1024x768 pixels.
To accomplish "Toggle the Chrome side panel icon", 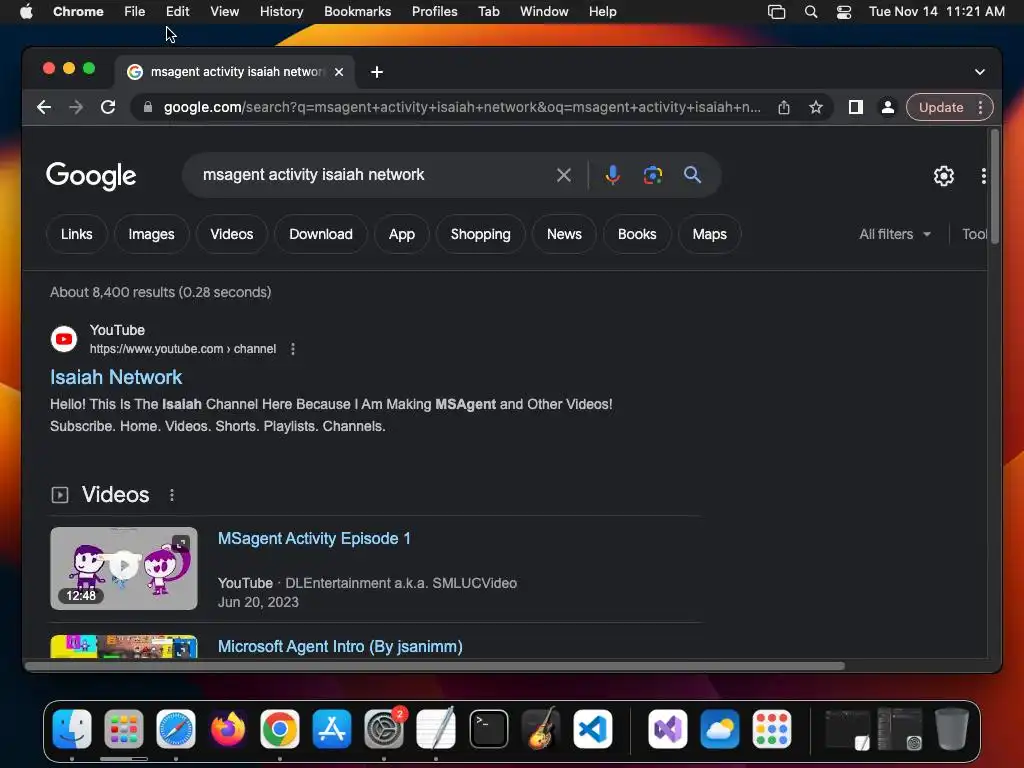I will (856, 107).
